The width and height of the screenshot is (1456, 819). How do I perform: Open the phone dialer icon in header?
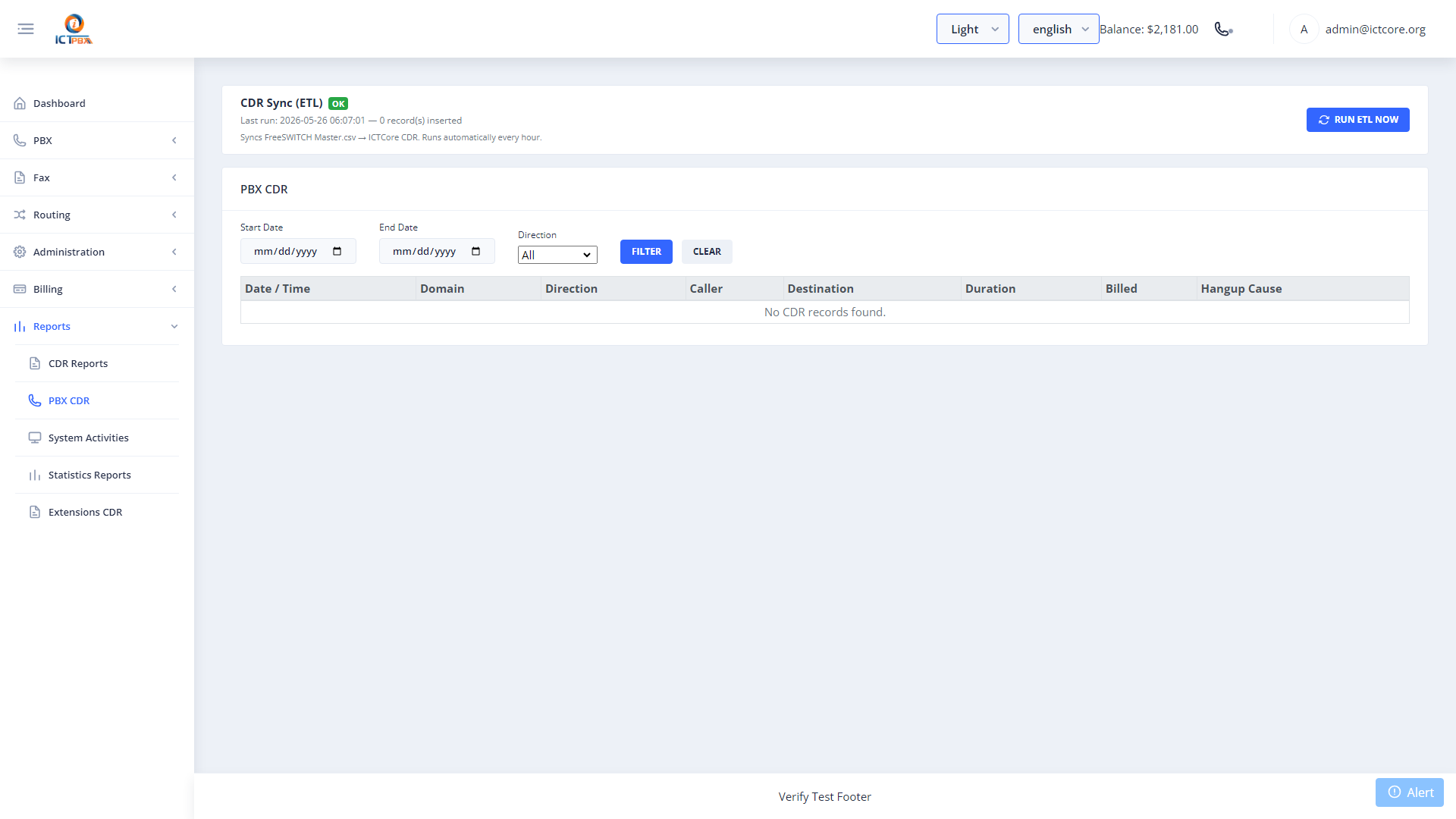pyautogui.click(x=1223, y=29)
